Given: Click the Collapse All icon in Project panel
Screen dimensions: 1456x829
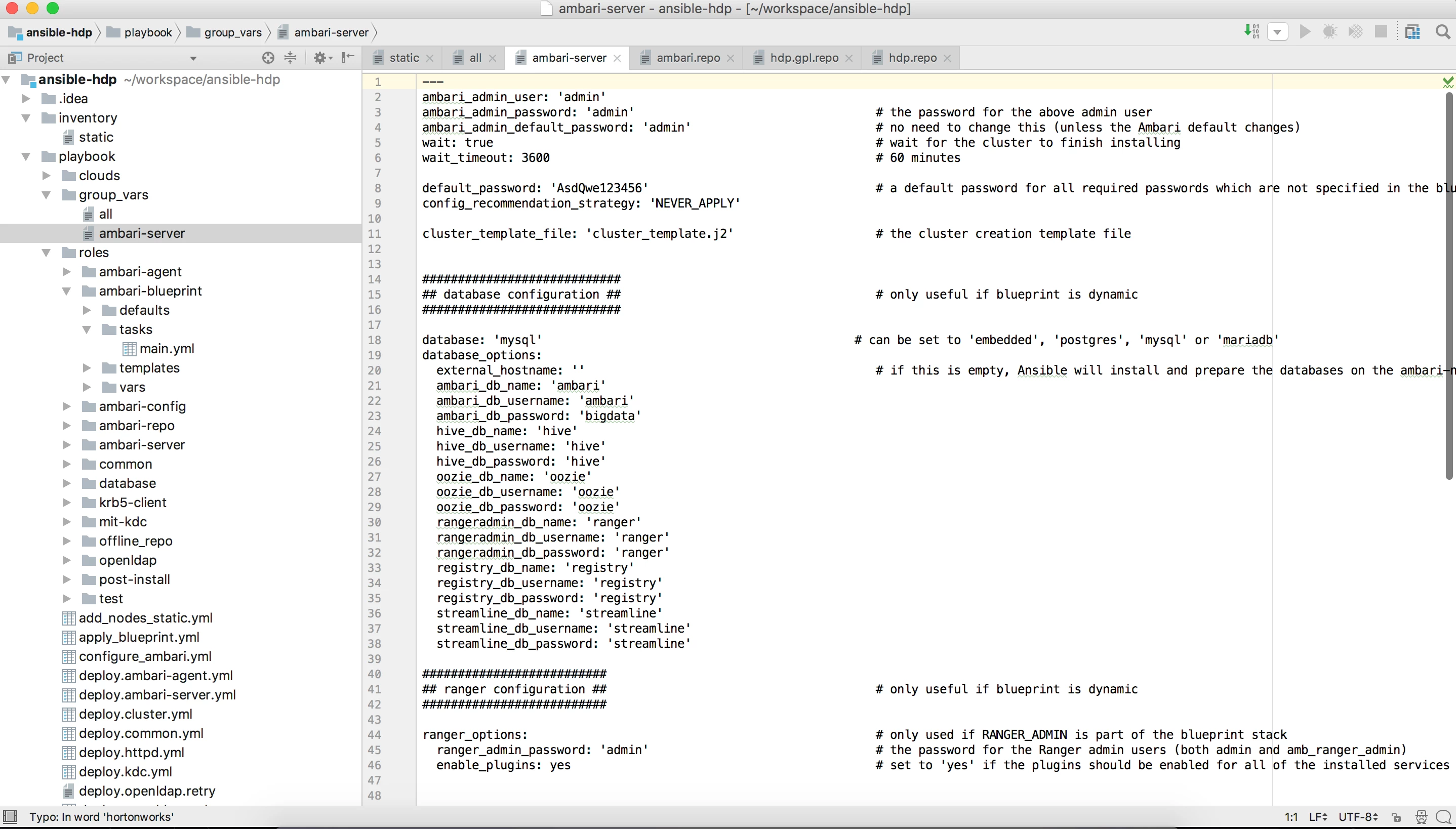Looking at the screenshot, I should click(x=290, y=58).
